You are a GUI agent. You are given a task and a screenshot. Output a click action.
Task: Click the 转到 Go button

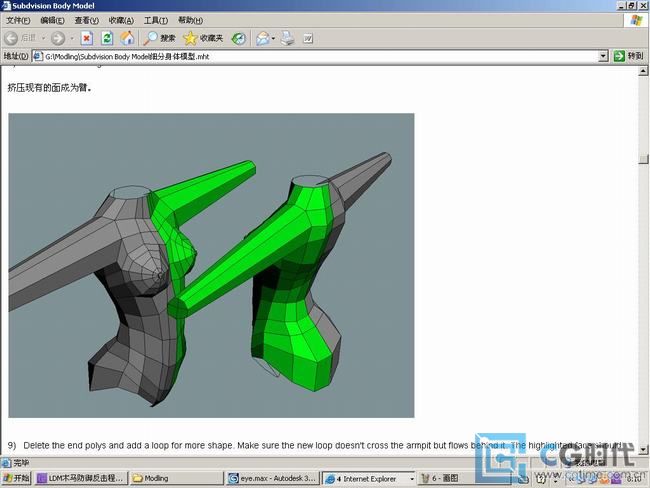tap(628, 56)
